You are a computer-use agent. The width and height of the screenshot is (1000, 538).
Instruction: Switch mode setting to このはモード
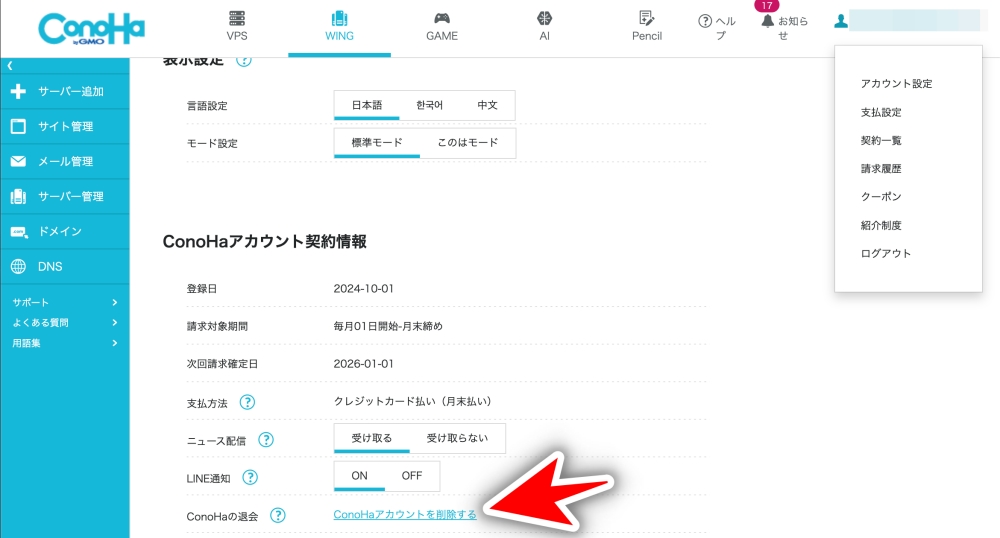(467, 143)
